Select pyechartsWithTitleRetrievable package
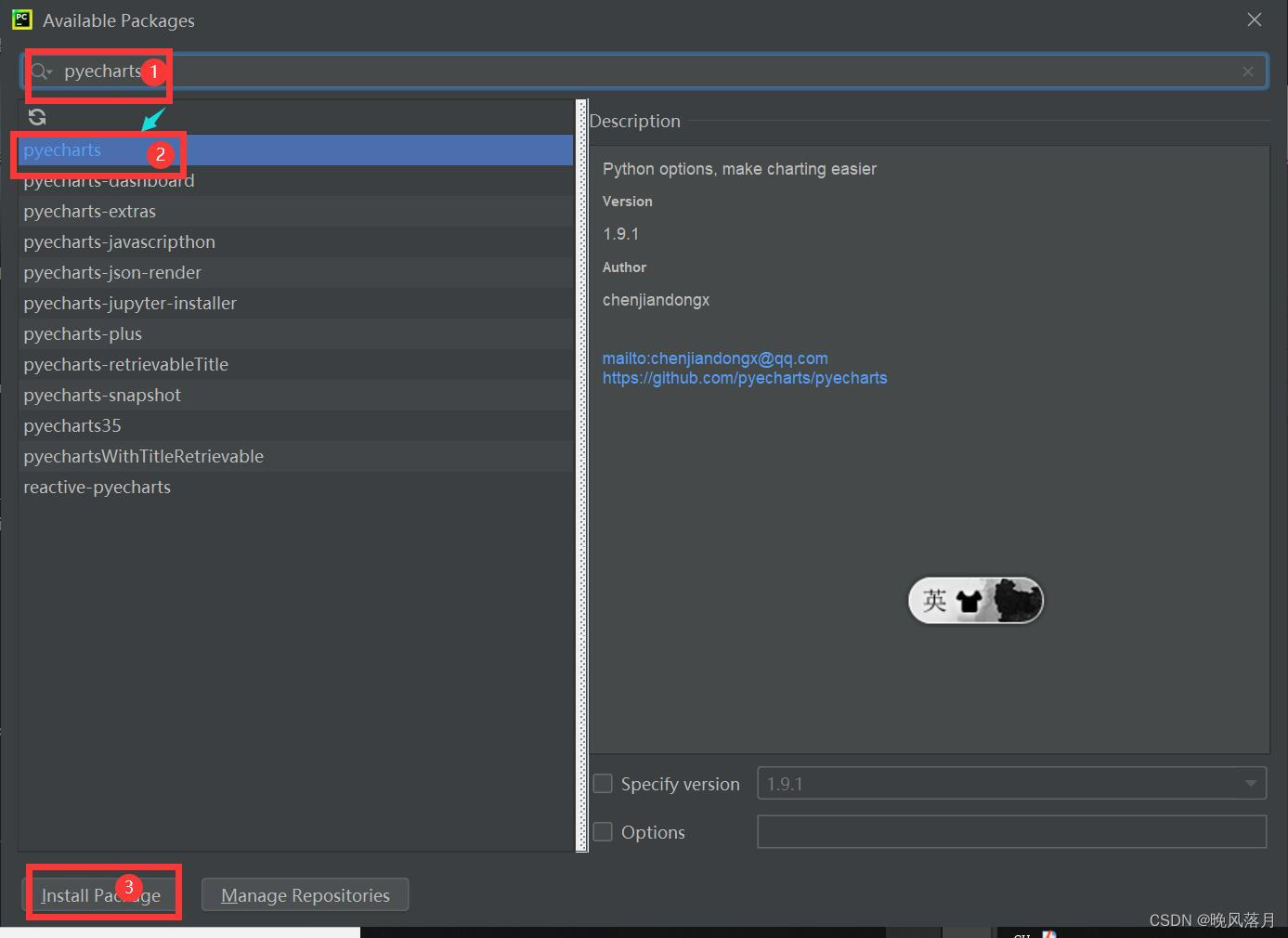The width and height of the screenshot is (1288, 938). coord(295,457)
